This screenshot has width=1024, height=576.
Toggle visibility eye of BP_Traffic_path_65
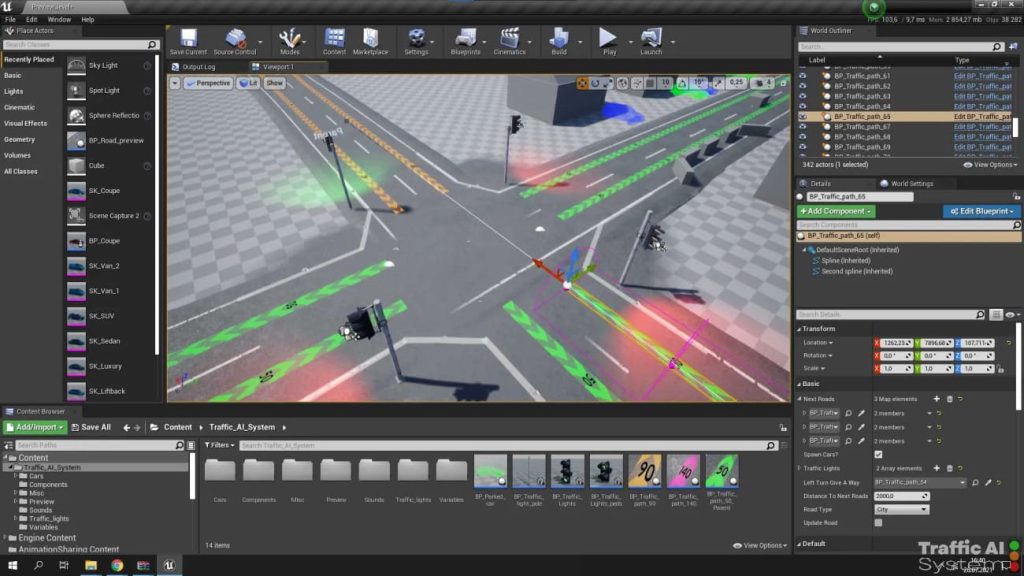[802, 116]
